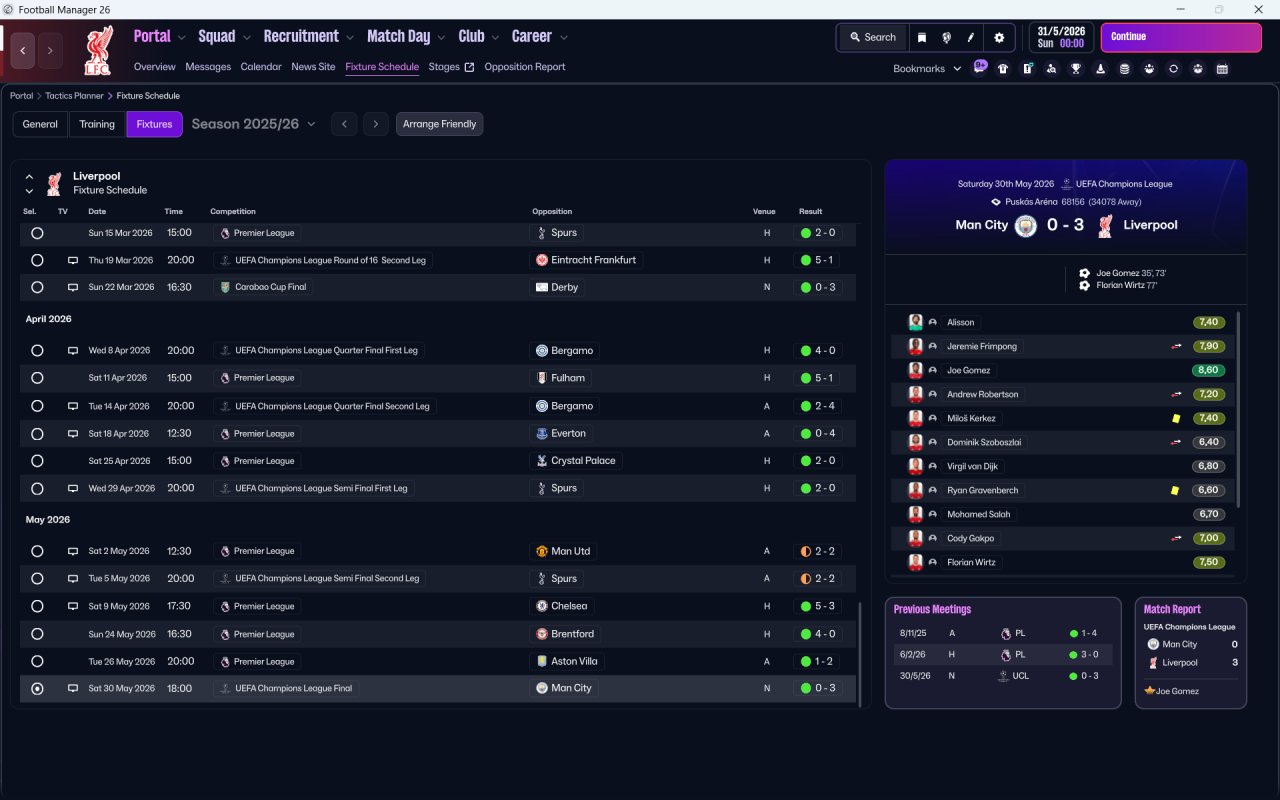Click the Man City badge in match summary
The width and height of the screenshot is (1280, 800).
click(x=1026, y=226)
